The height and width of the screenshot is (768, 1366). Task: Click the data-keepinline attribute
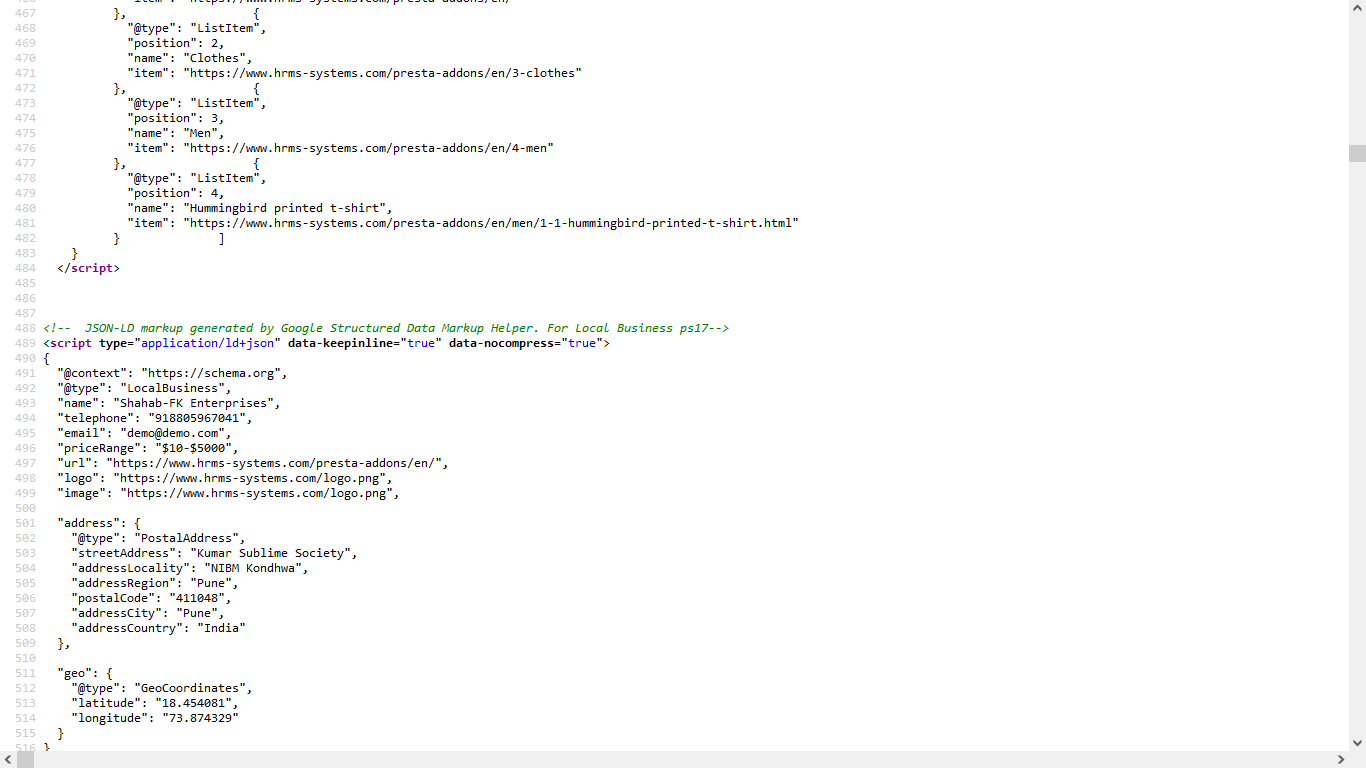pos(365,343)
